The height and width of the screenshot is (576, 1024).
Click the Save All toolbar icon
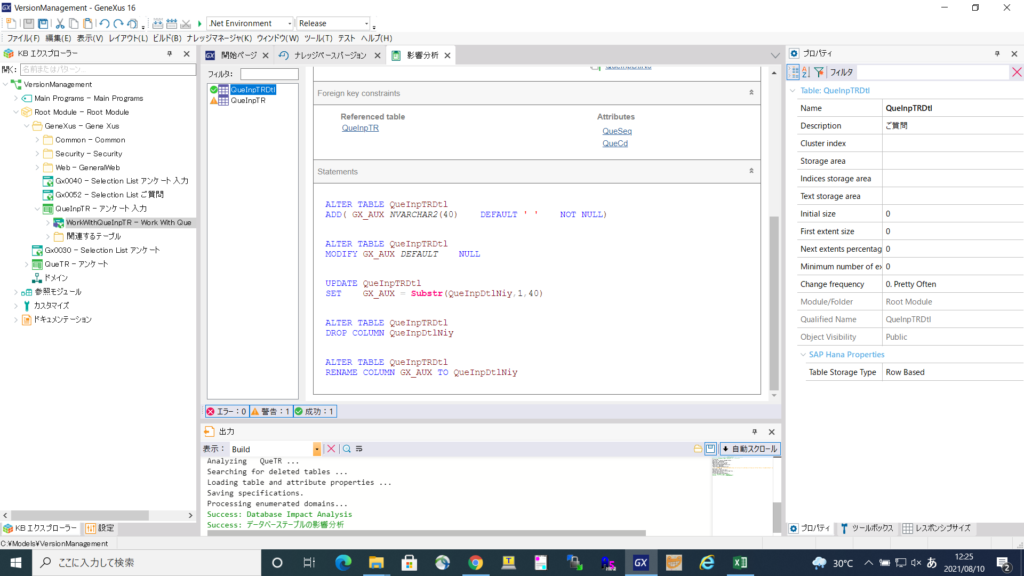tap(42, 24)
